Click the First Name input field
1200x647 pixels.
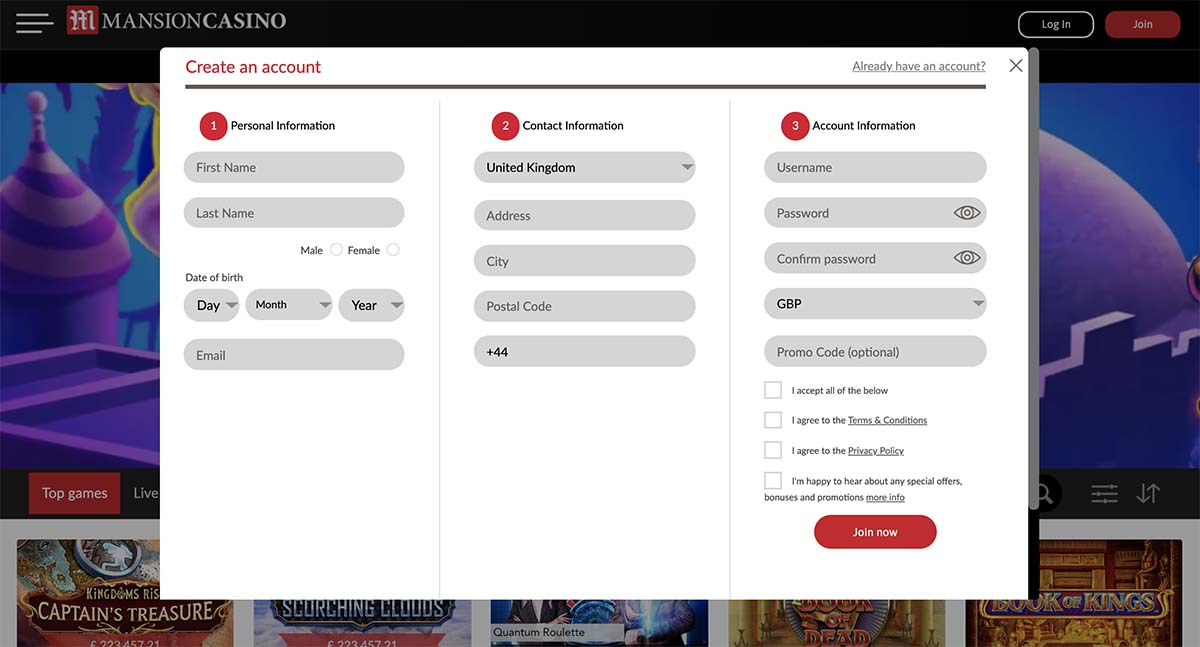pyautogui.click(x=293, y=167)
